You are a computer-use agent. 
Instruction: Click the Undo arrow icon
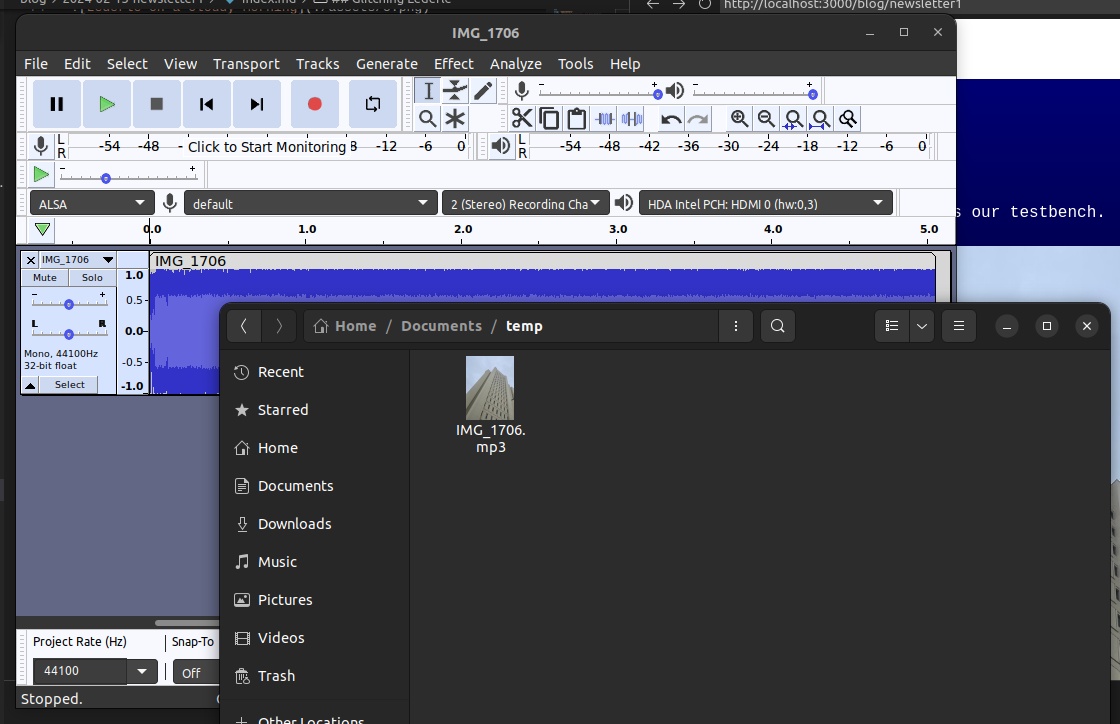coord(671,119)
